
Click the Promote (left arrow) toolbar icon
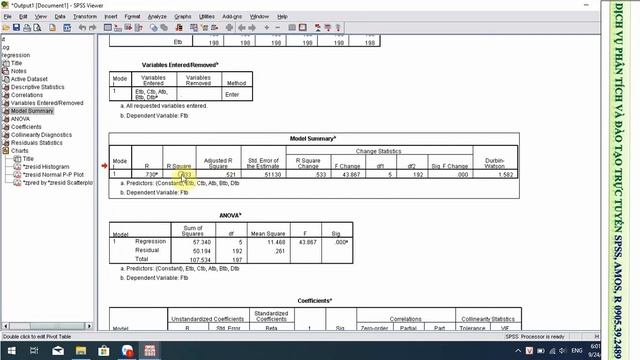242,28
